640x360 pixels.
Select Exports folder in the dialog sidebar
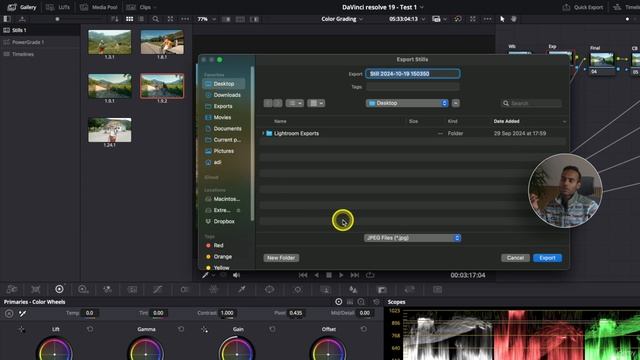click(224, 106)
